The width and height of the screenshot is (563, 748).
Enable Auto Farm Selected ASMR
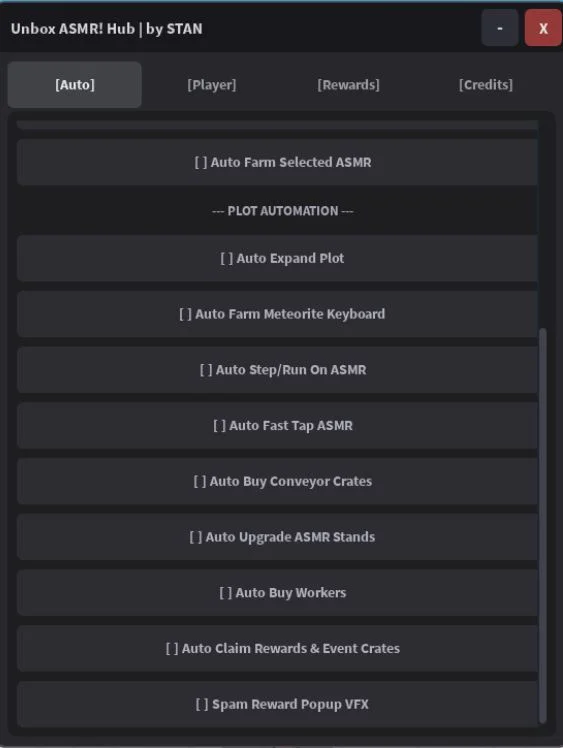click(277, 162)
